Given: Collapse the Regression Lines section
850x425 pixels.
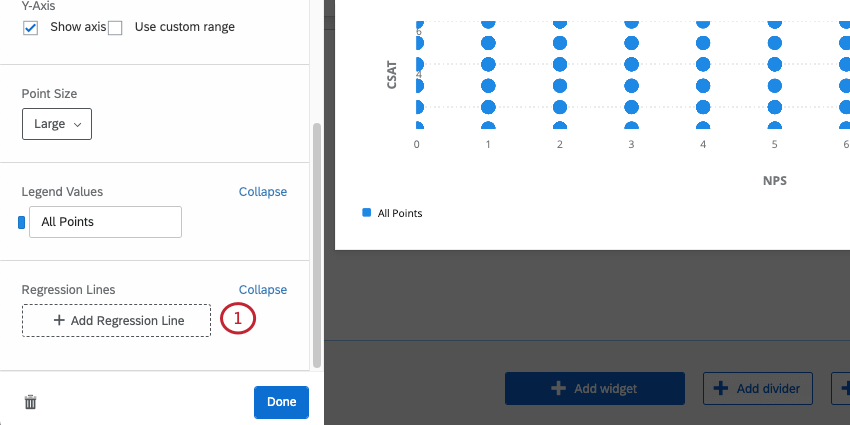Looking at the screenshot, I should click(x=262, y=289).
